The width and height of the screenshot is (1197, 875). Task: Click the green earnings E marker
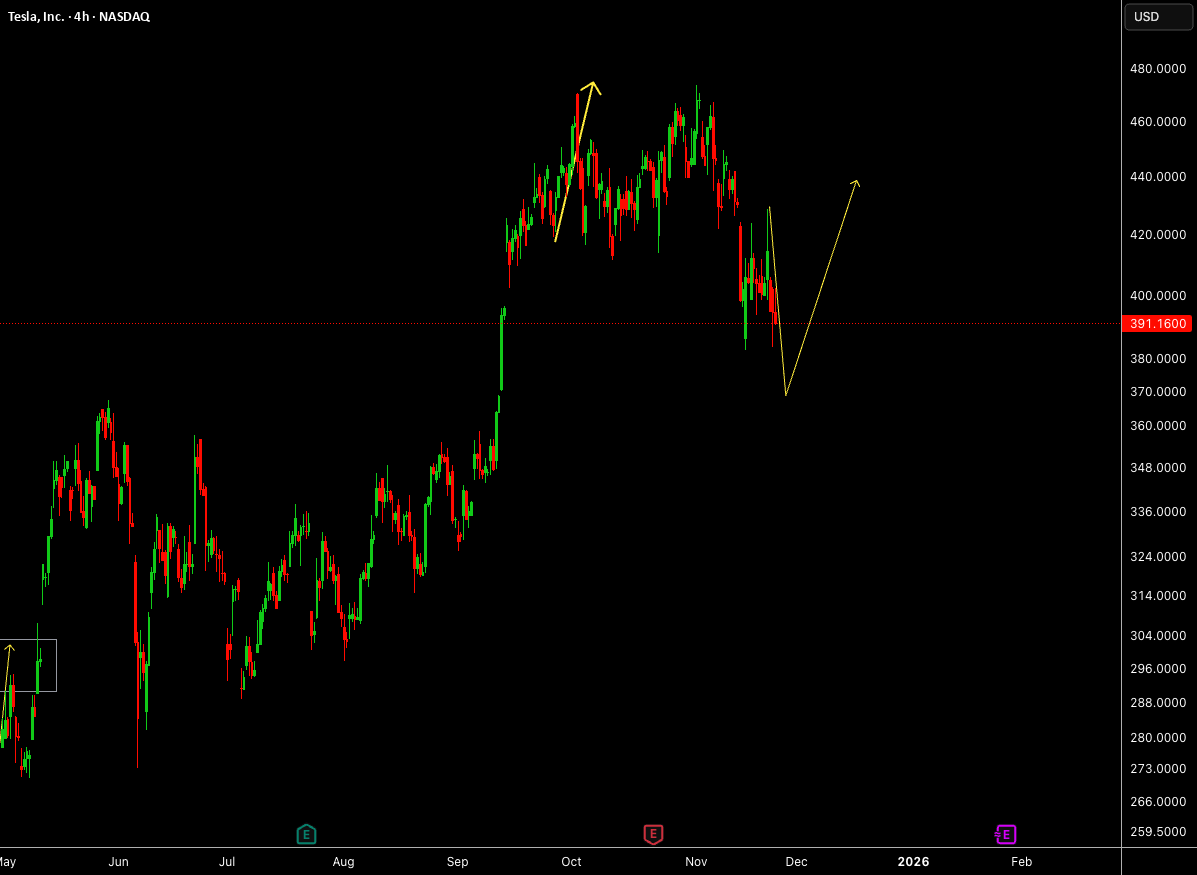pyautogui.click(x=306, y=835)
